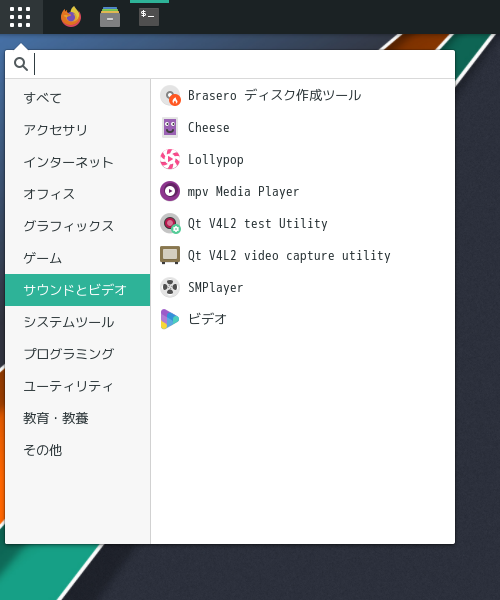The image size is (500, 600).
Task: Select the システムツール category
Action: (78, 322)
